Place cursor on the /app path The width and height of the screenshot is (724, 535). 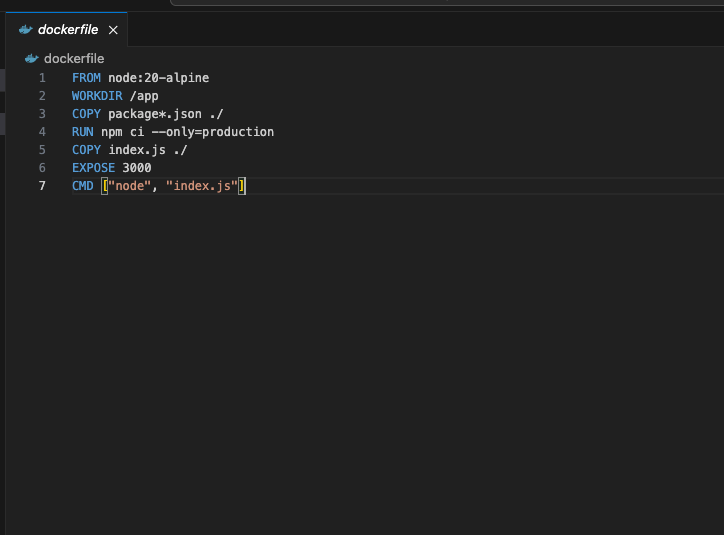pyautogui.click(x=144, y=96)
